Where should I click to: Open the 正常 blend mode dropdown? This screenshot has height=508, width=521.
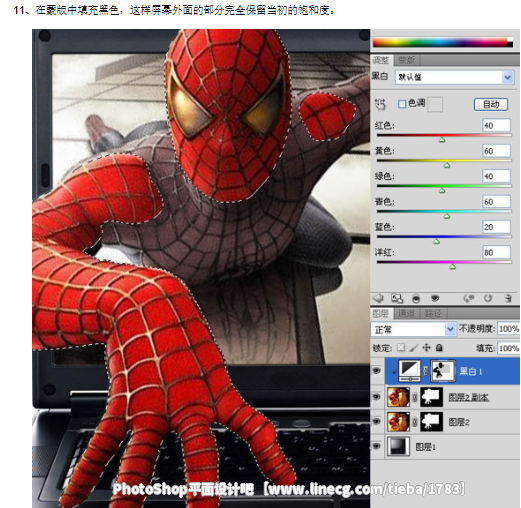(x=413, y=329)
